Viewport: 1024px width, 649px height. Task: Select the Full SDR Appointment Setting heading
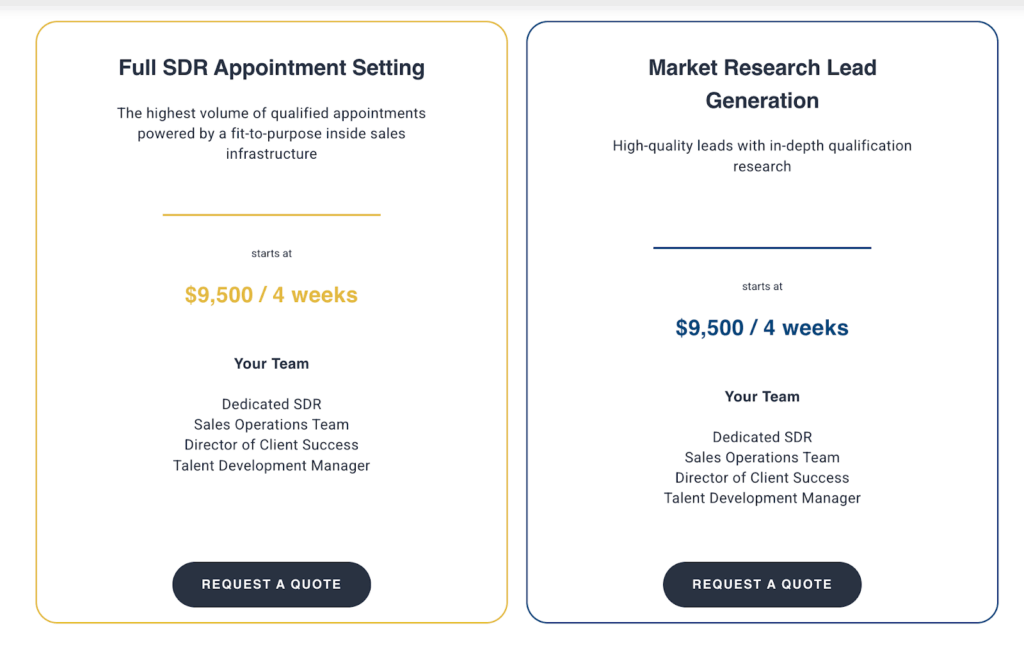coord(271,68)
